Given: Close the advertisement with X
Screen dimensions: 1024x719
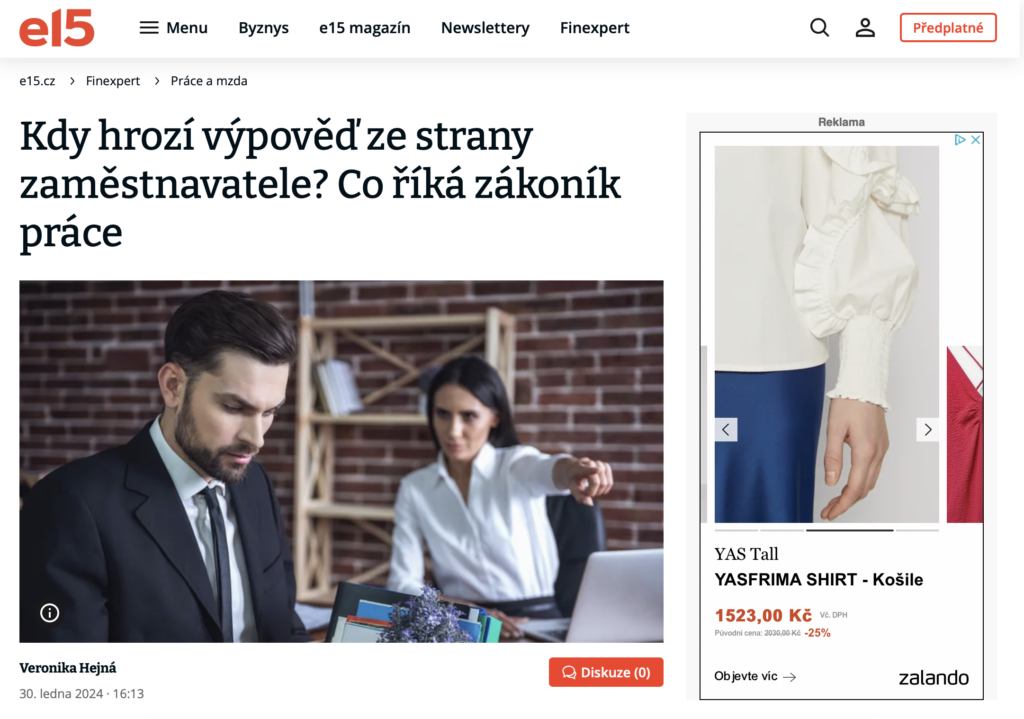Looking at the screenshot, I should click(x=976, y=140).
